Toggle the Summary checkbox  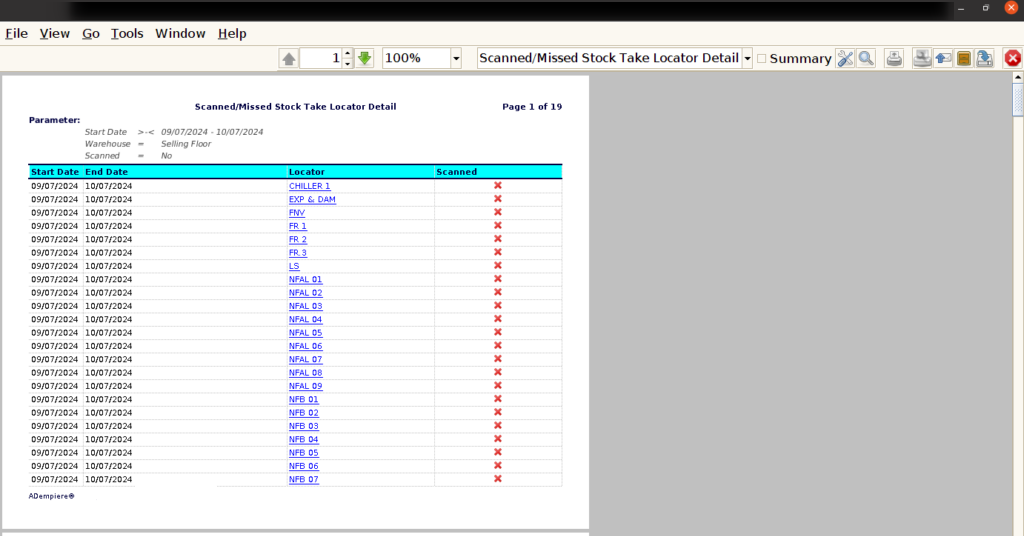761,58
